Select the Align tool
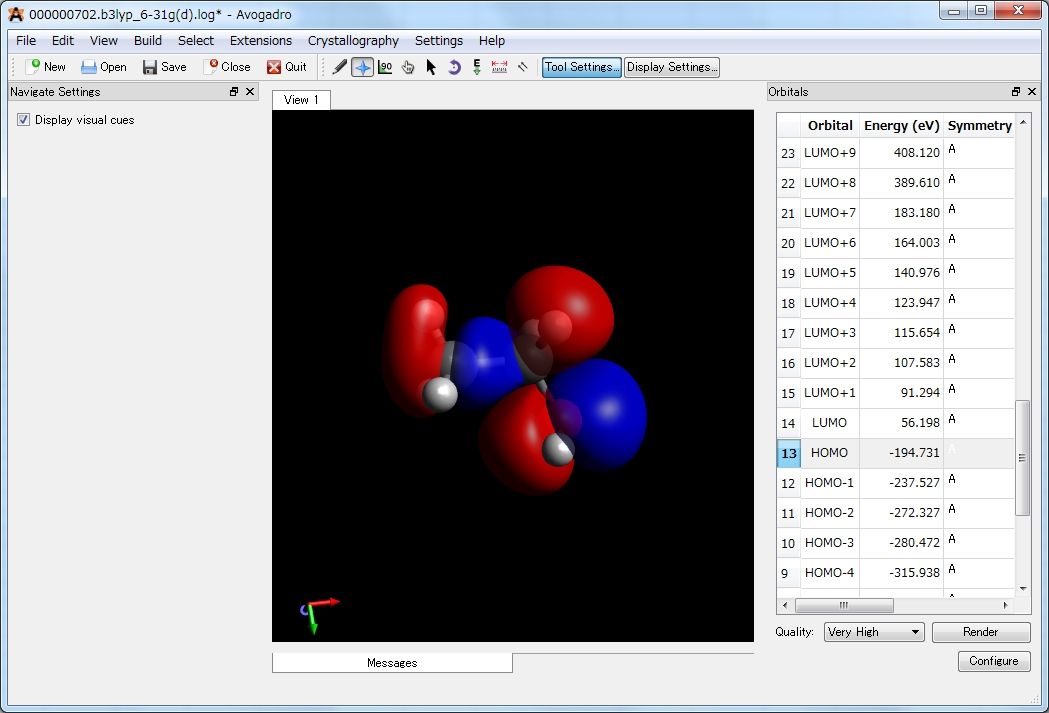This screenshot has height=713, width=1049. pyautogui.click(x=521, y=67)
